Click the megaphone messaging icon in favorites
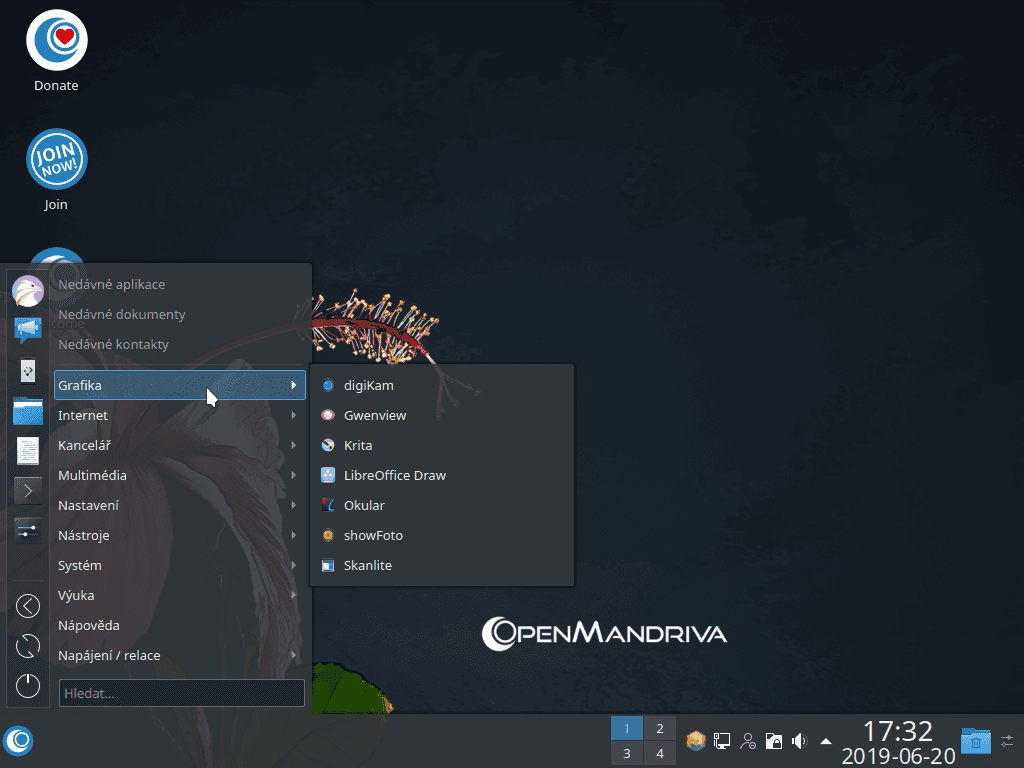The width and height of the screenshot is (1024, 768). [27, 330]
